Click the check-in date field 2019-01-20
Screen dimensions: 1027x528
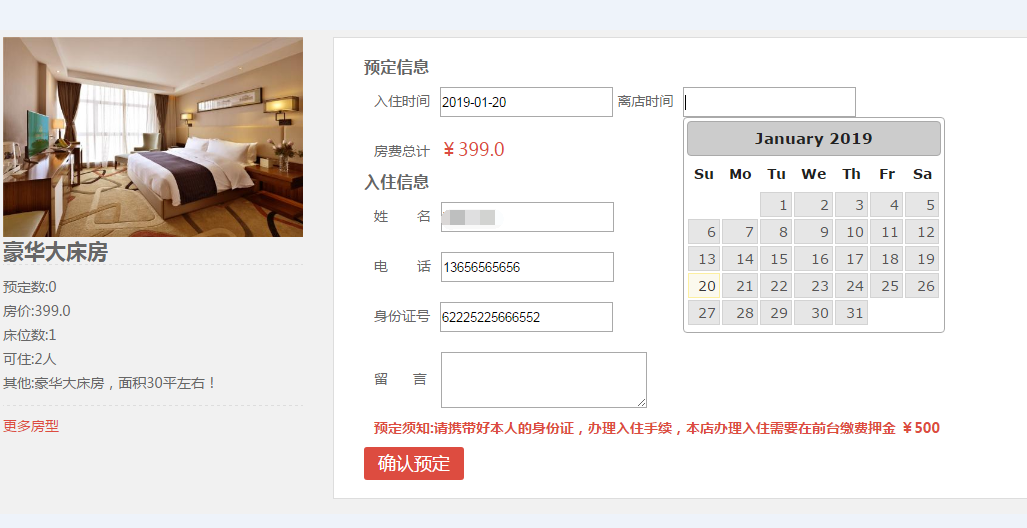pos(526,102)
